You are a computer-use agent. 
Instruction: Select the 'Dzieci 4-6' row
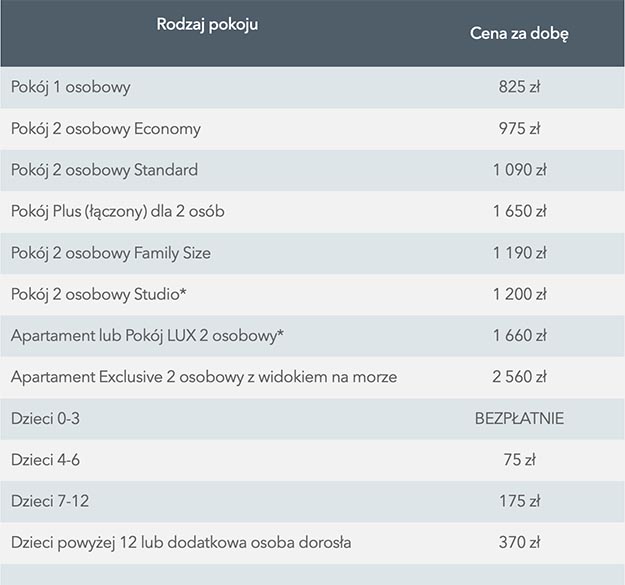(312, 460)
